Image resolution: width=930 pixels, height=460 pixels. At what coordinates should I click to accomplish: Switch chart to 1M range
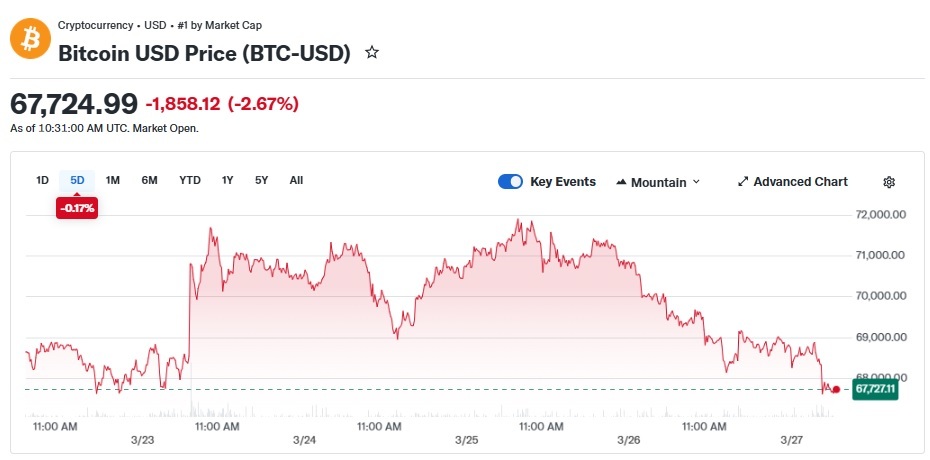pos(113,180)
